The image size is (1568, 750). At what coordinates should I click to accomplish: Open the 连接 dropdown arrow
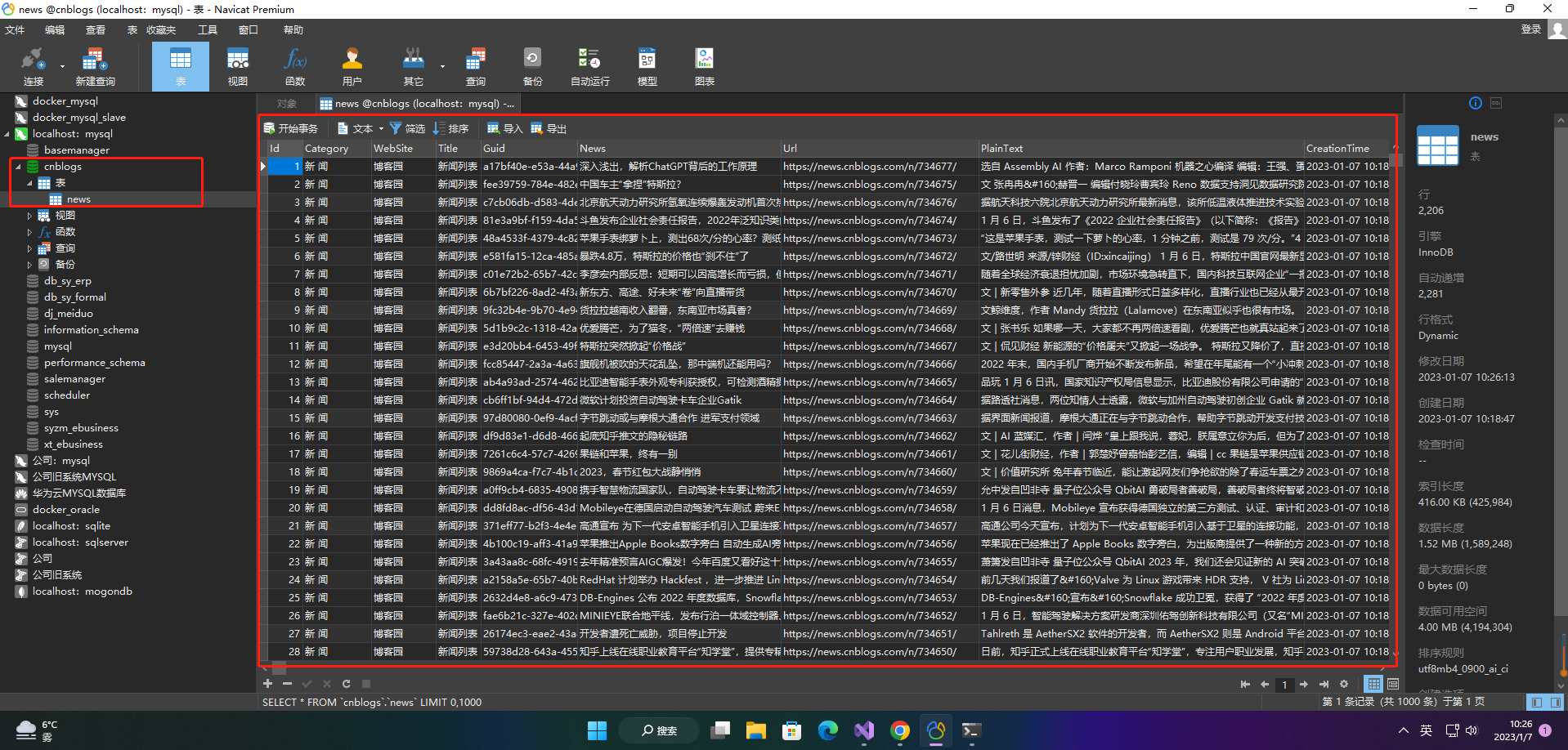point(62,66)
